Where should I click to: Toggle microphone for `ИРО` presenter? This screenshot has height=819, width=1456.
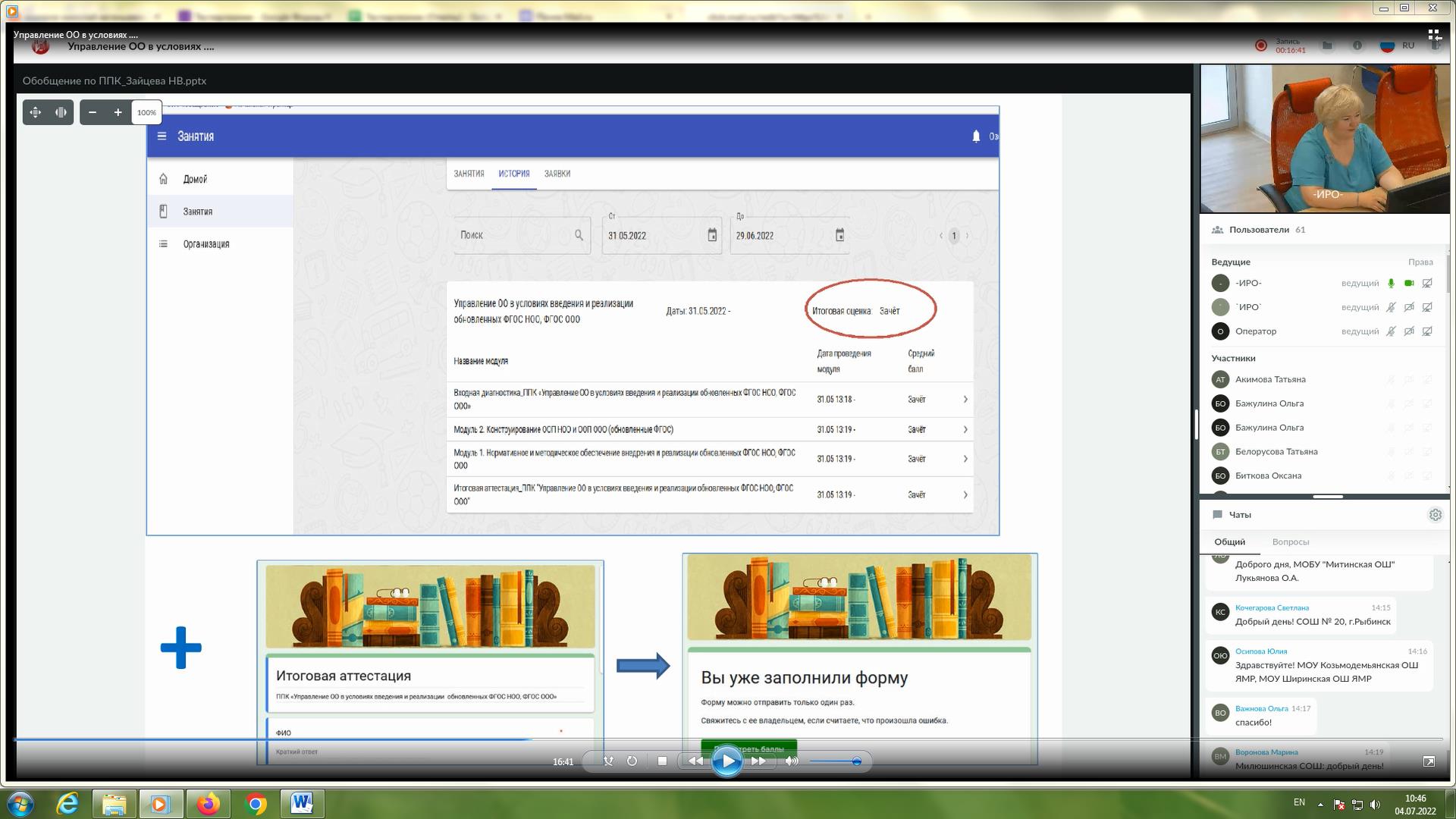pos(1391,307)
